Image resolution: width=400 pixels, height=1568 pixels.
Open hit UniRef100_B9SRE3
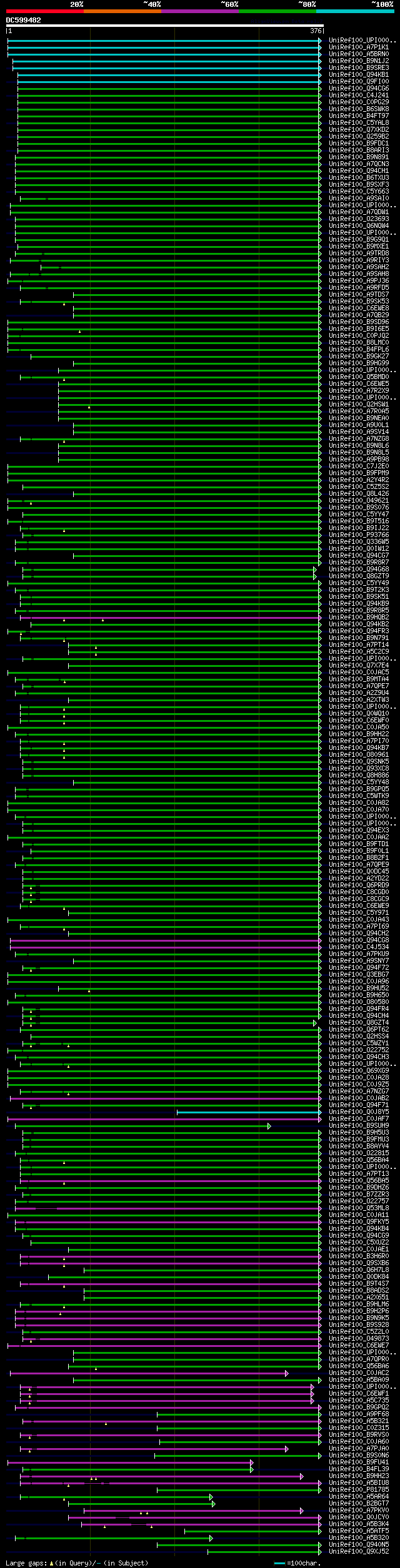coord(359,68)
